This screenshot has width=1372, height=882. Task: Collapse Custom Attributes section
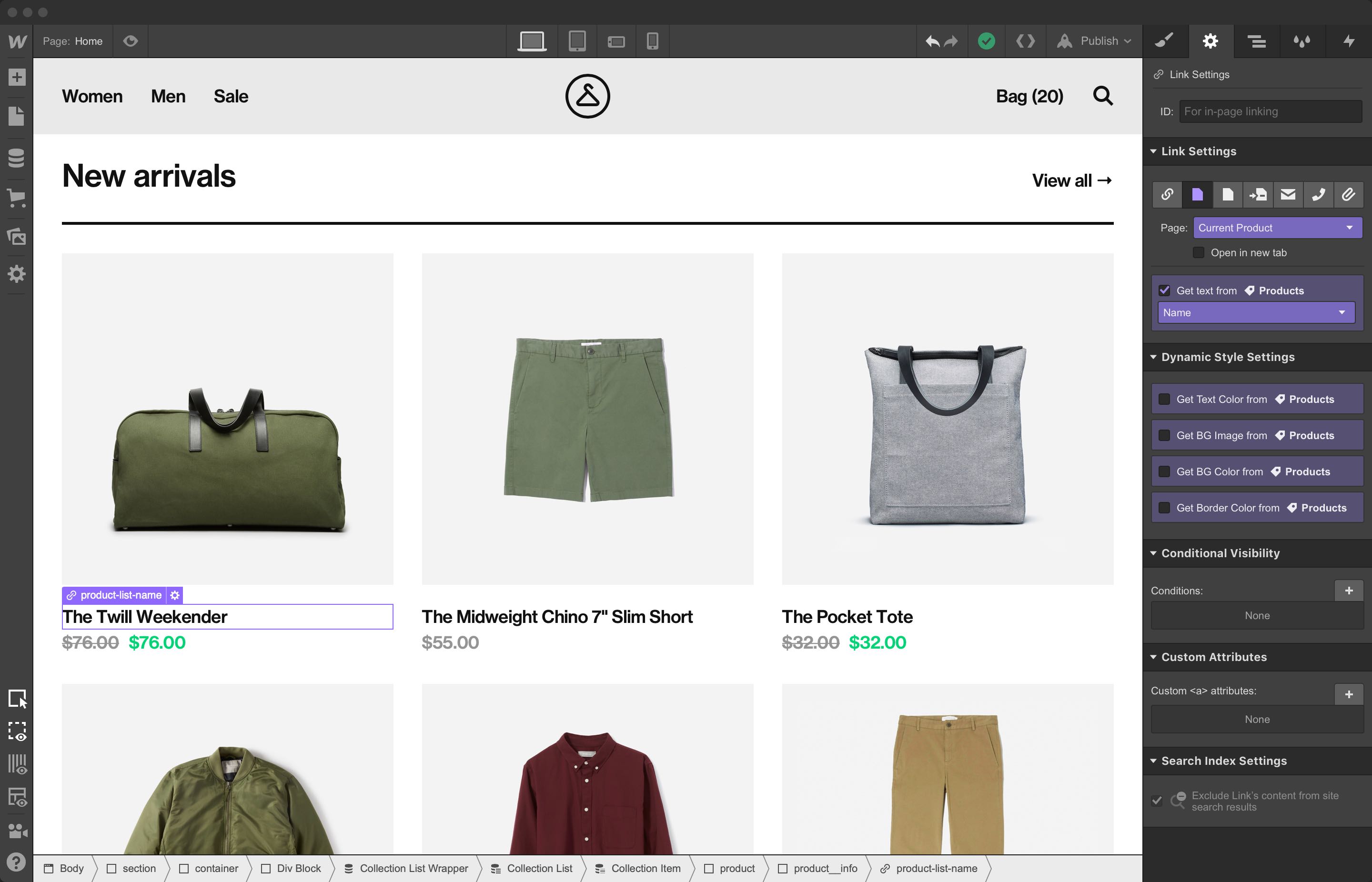pyautogui.click(x=1257, y=657)
